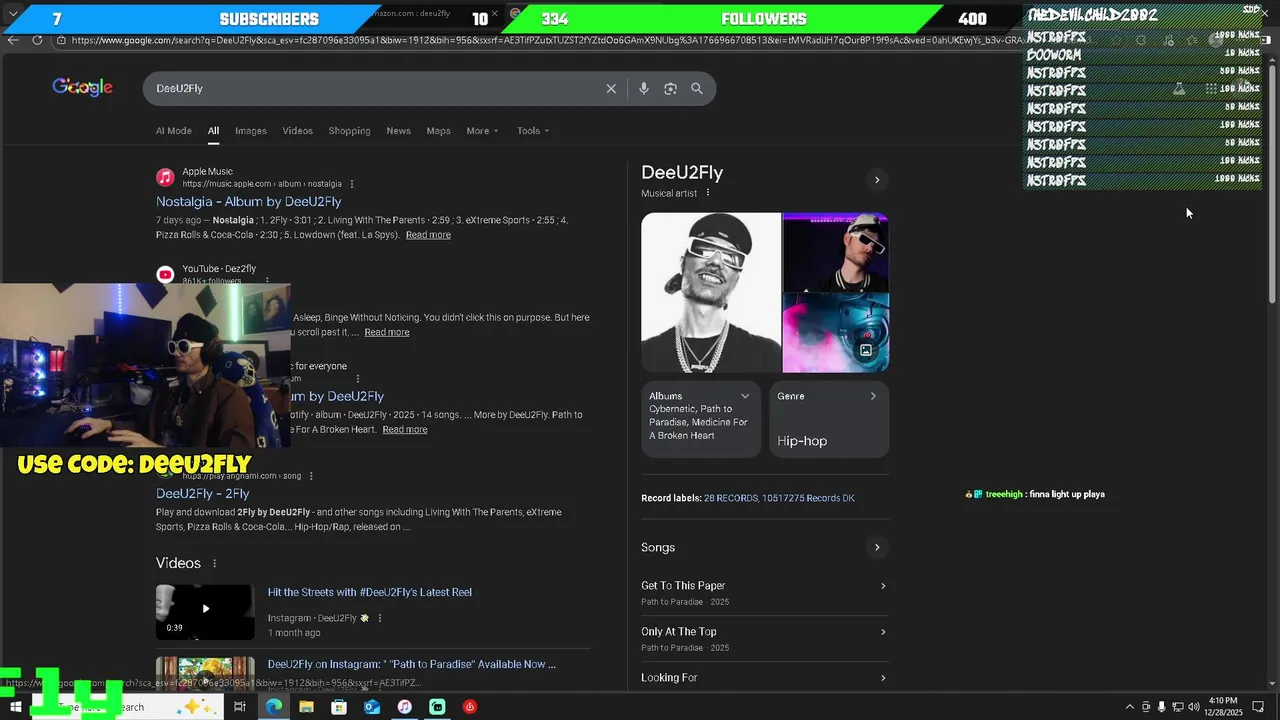
Task: Expand the More search filters dropdown
Action: click(x=482, y=131)
